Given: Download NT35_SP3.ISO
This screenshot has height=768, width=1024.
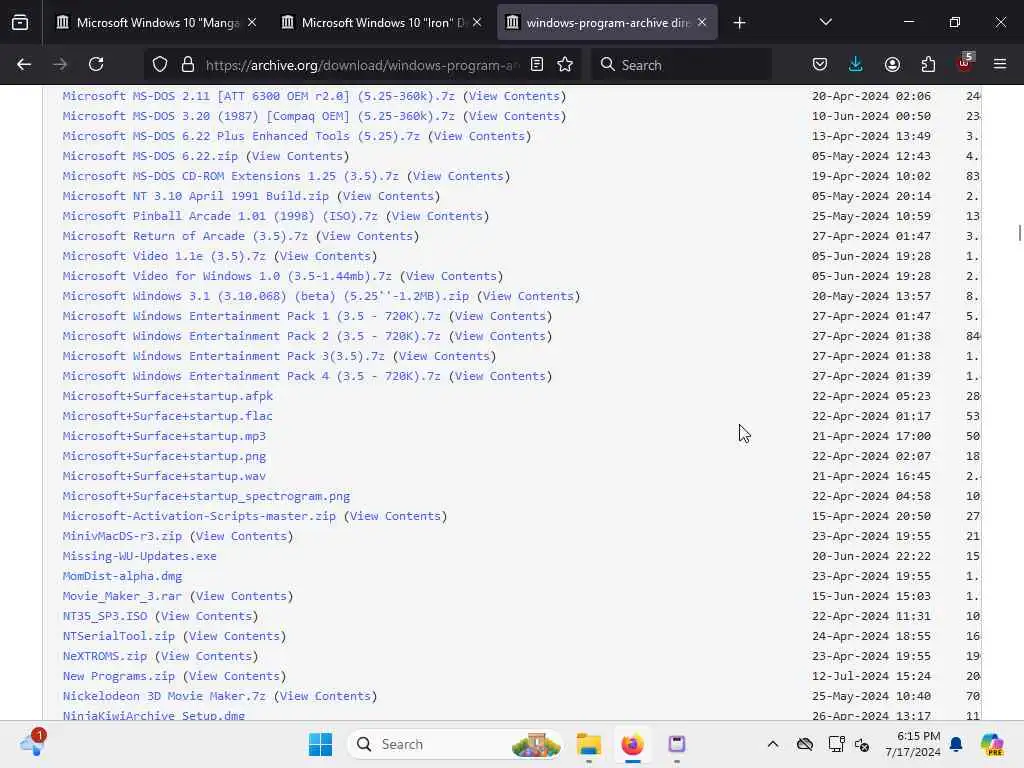Looking at the screenshot, I should (104, 616).
